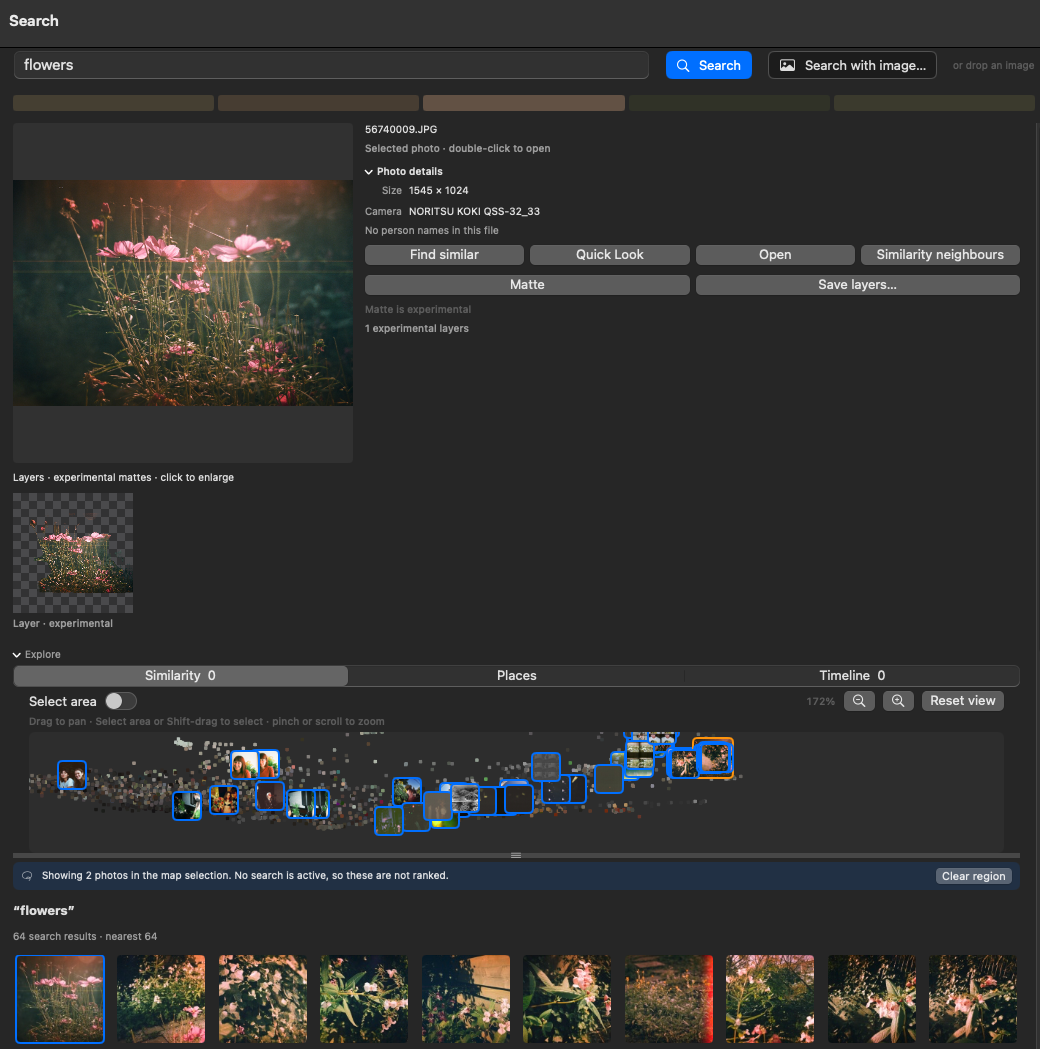Select the first selected flower result thumbnail
This screenshot has height=1049, width=1040.
[x=60, y=999]
